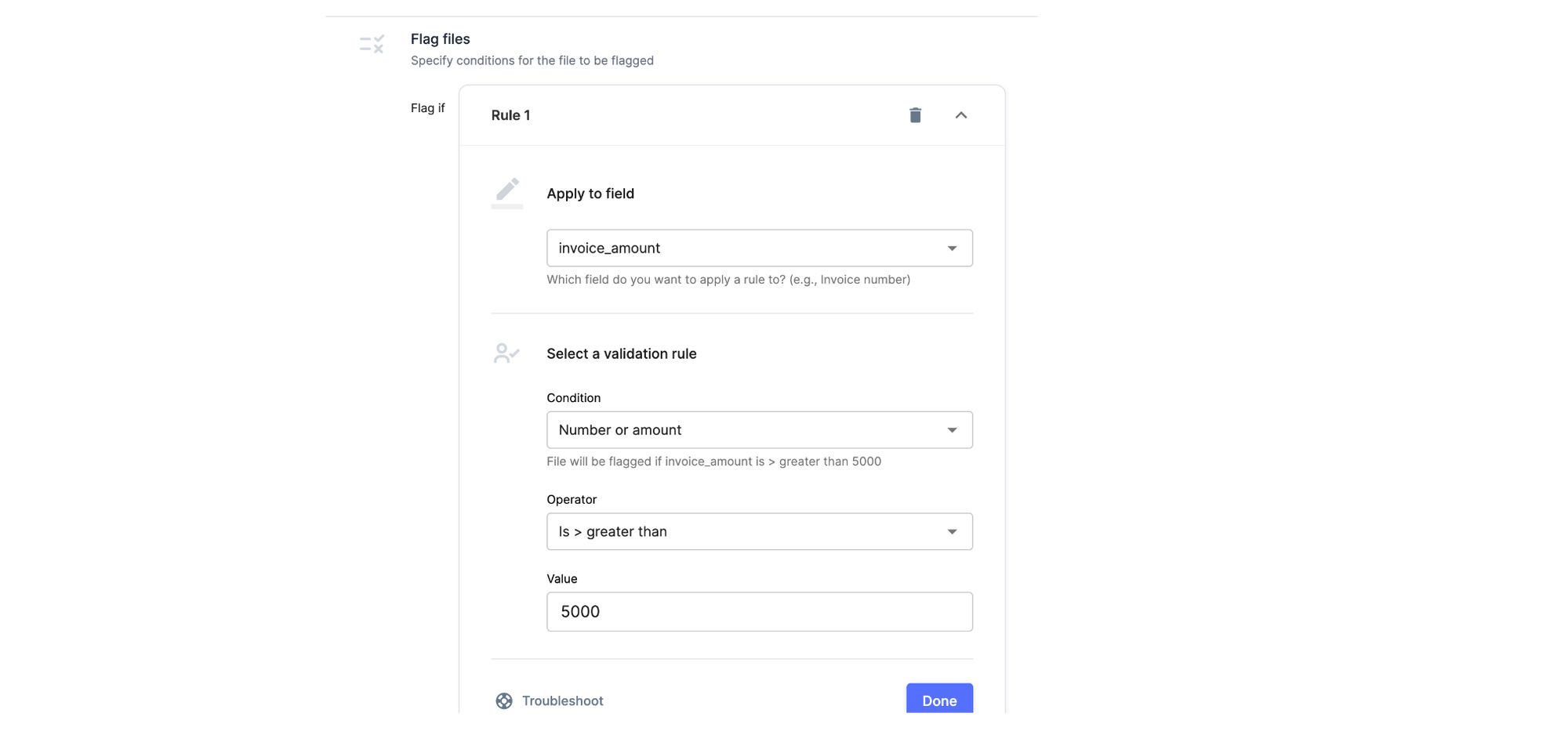Click the Troubleshoot lifebuoy icon

(x=504, y=701)
